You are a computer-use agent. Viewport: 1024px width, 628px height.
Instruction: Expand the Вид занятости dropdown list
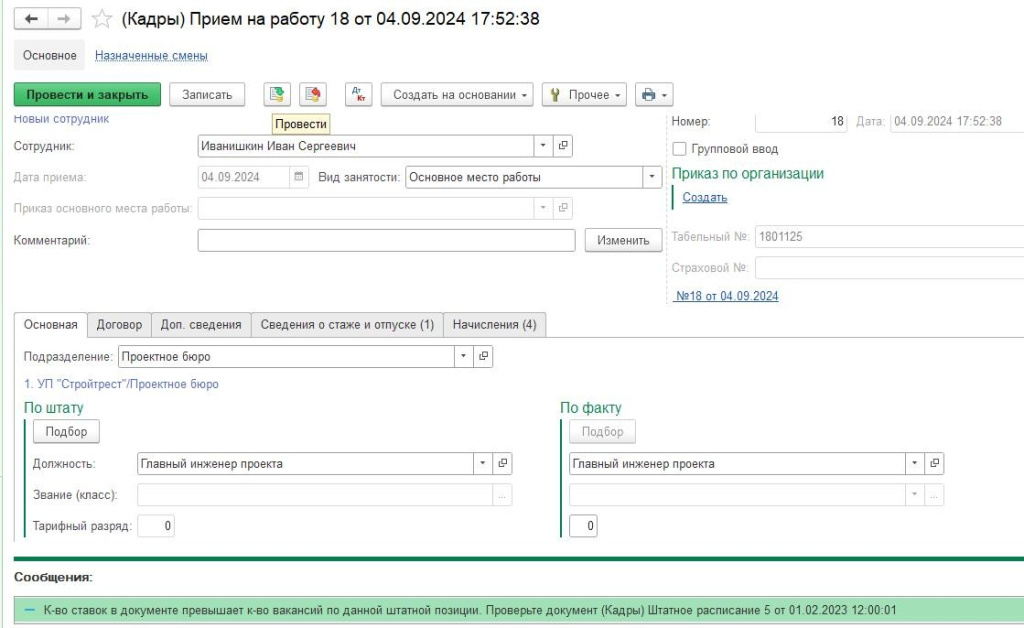pos(653,177)
